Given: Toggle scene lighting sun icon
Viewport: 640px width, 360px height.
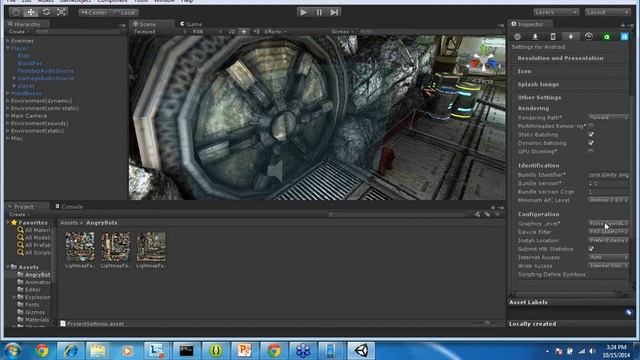Looking at the screenshot, I should [244, 31].
